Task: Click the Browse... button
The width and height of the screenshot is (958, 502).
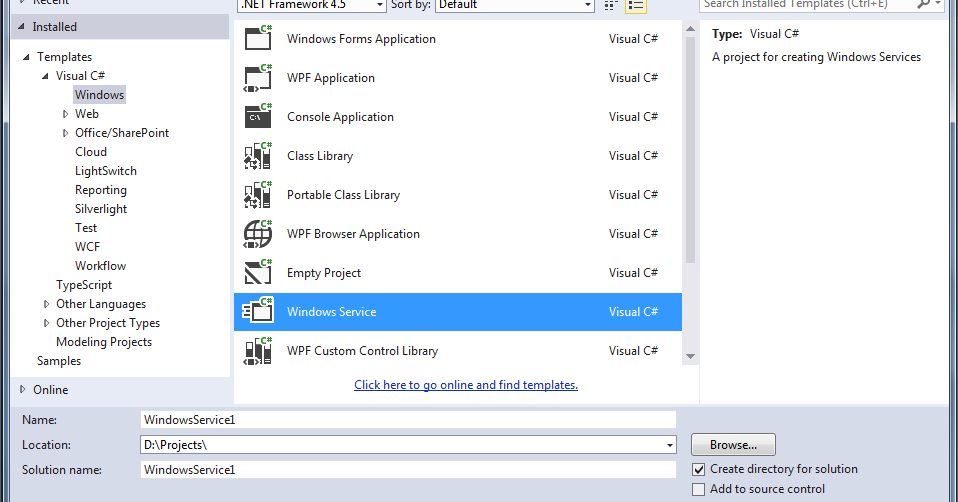Action: click(x=733, y=445)
